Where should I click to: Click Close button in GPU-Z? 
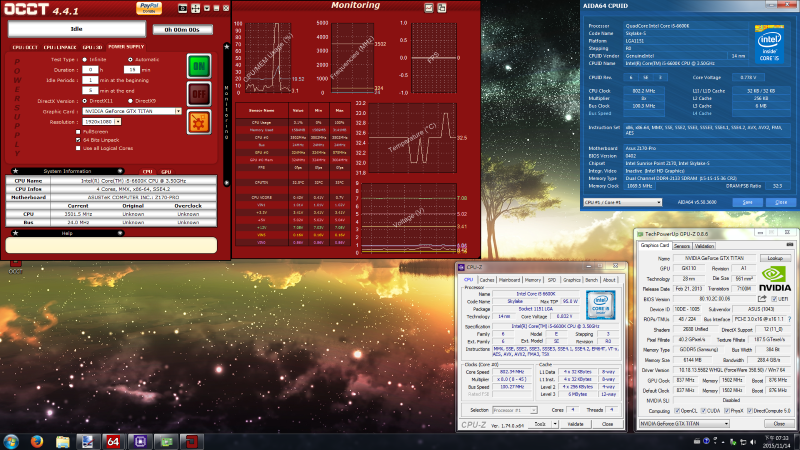coord(779,423)
